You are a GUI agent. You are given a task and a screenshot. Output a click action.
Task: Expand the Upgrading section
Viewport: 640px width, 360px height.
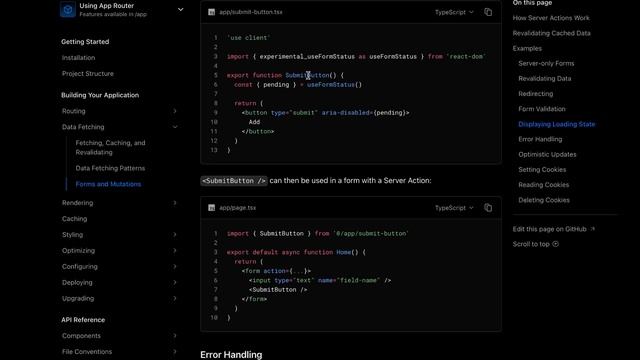coord(175,298)
